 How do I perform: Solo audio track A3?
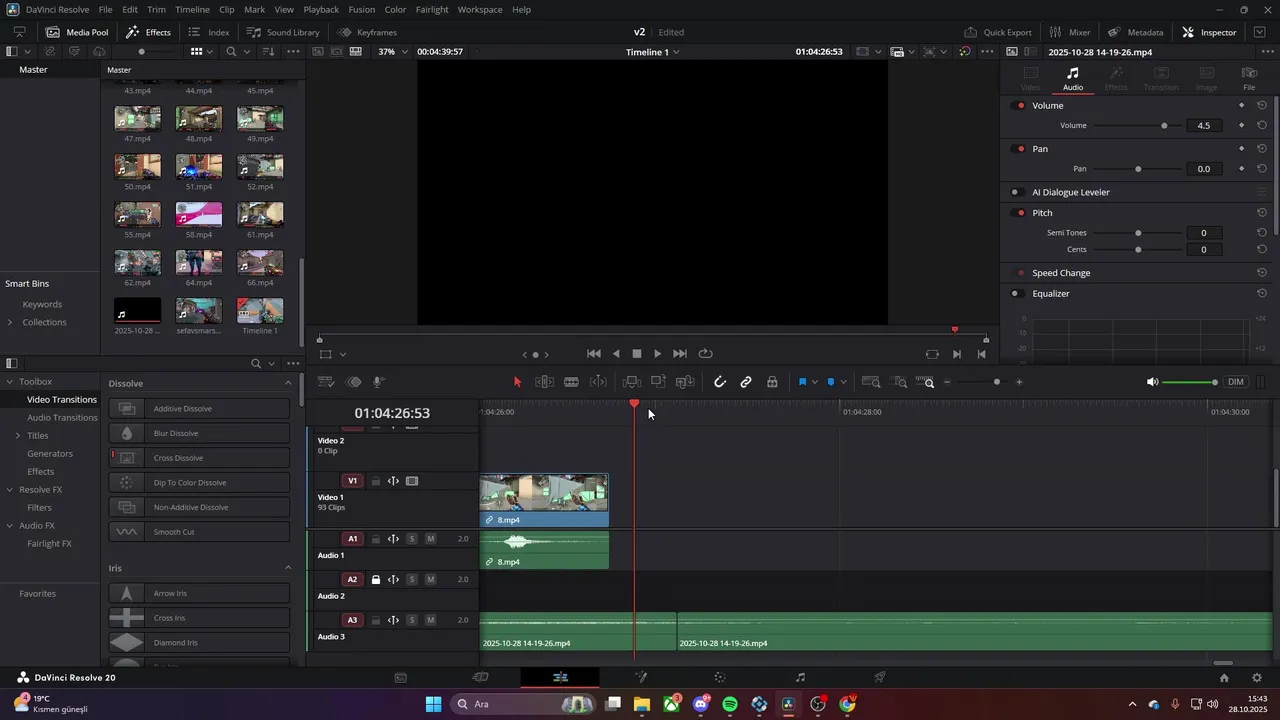point(412,620)
